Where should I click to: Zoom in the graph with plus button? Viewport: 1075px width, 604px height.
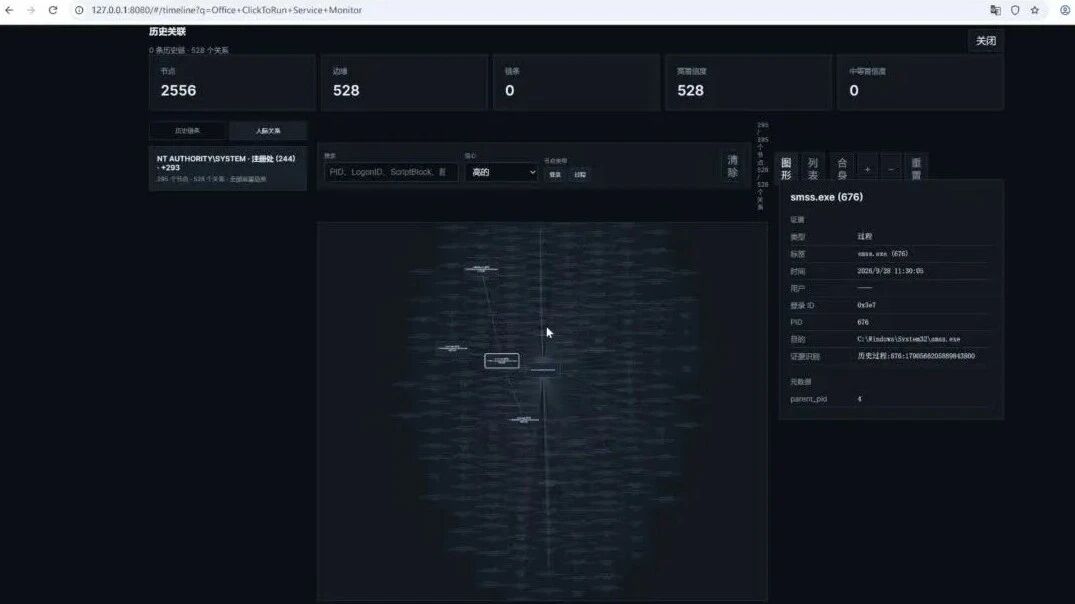(867, 169)
